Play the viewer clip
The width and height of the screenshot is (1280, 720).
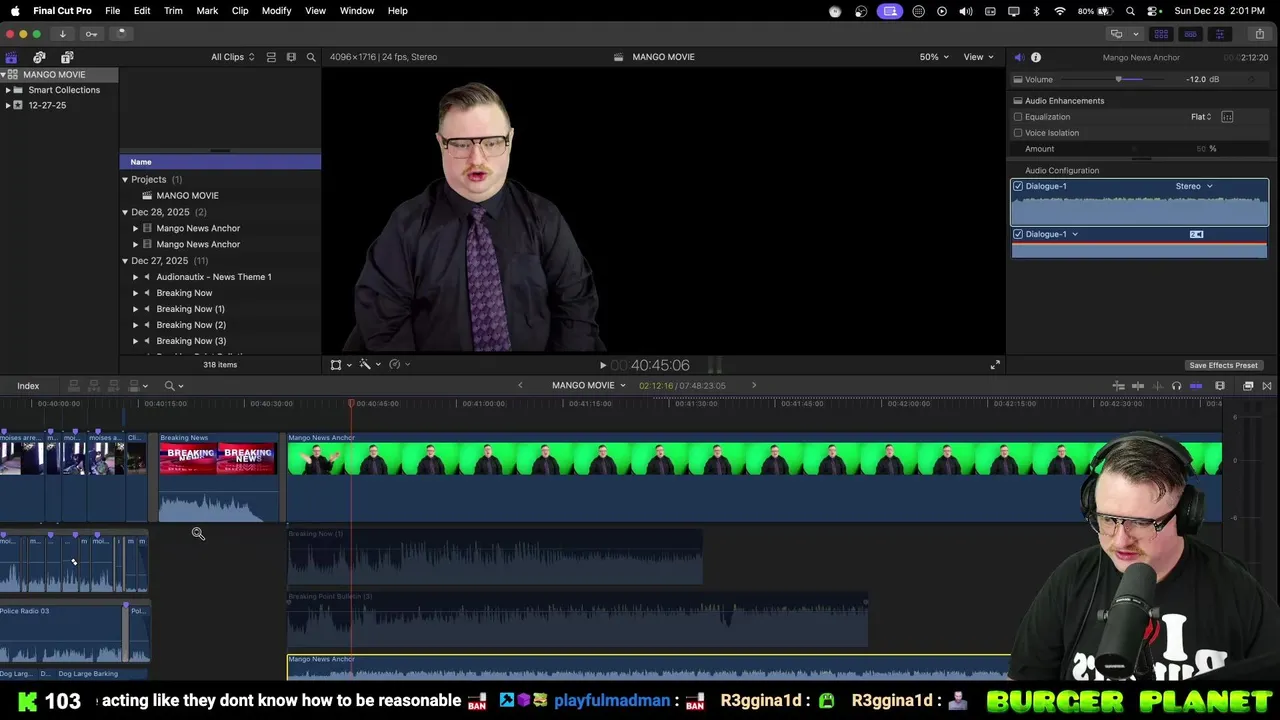point(602,366)
